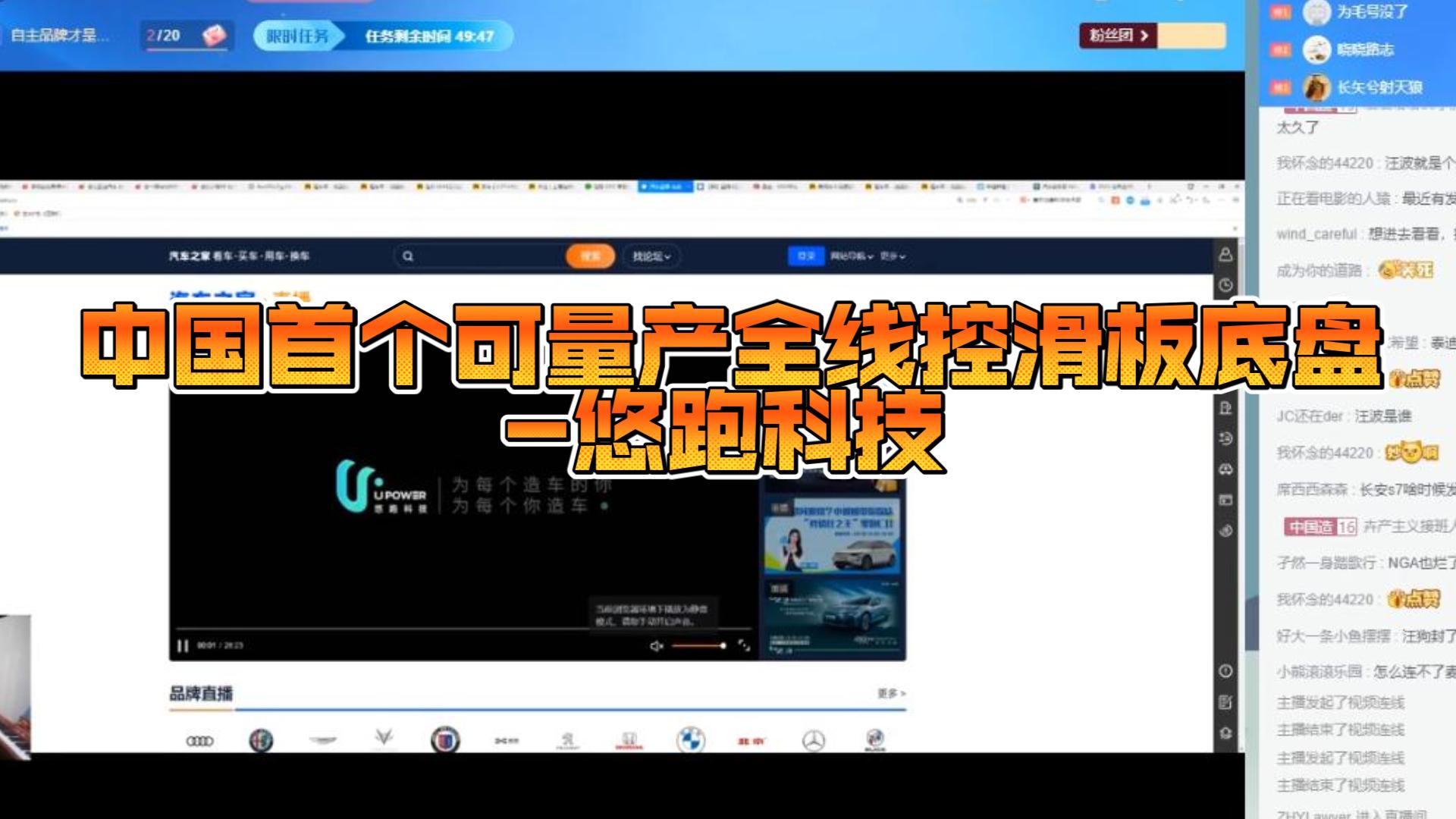Pause the video with the pause button
This screenshot has width=1456, height=819.
click(182, 646)
